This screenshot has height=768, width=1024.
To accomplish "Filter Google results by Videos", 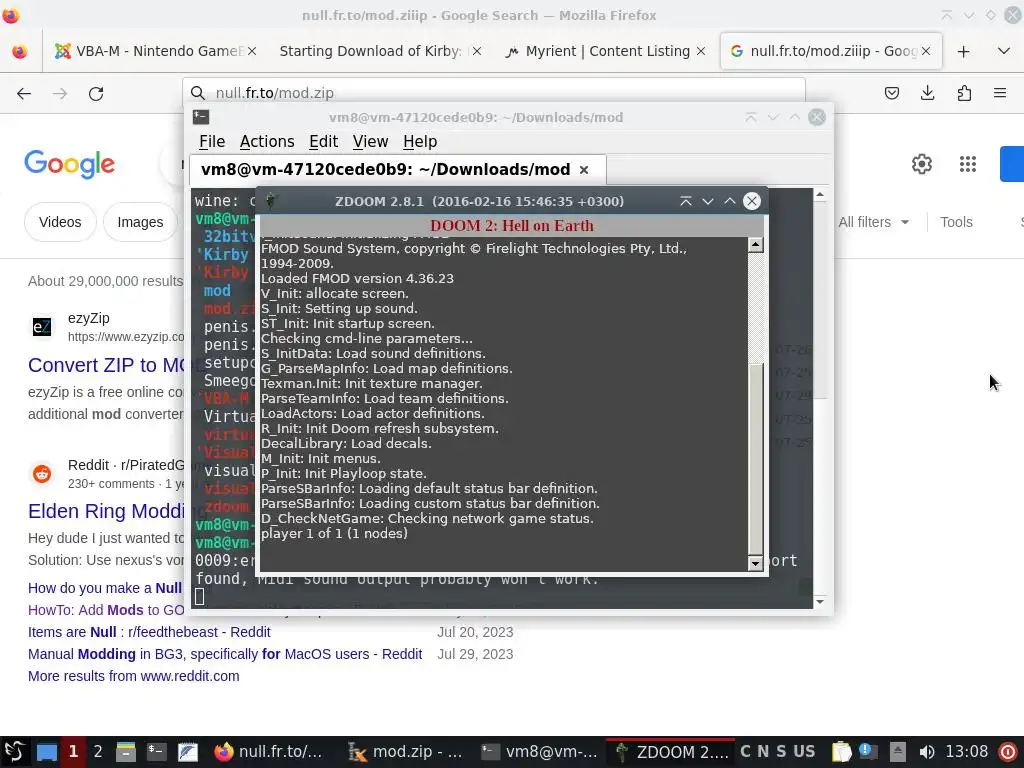I will [60, 222].
